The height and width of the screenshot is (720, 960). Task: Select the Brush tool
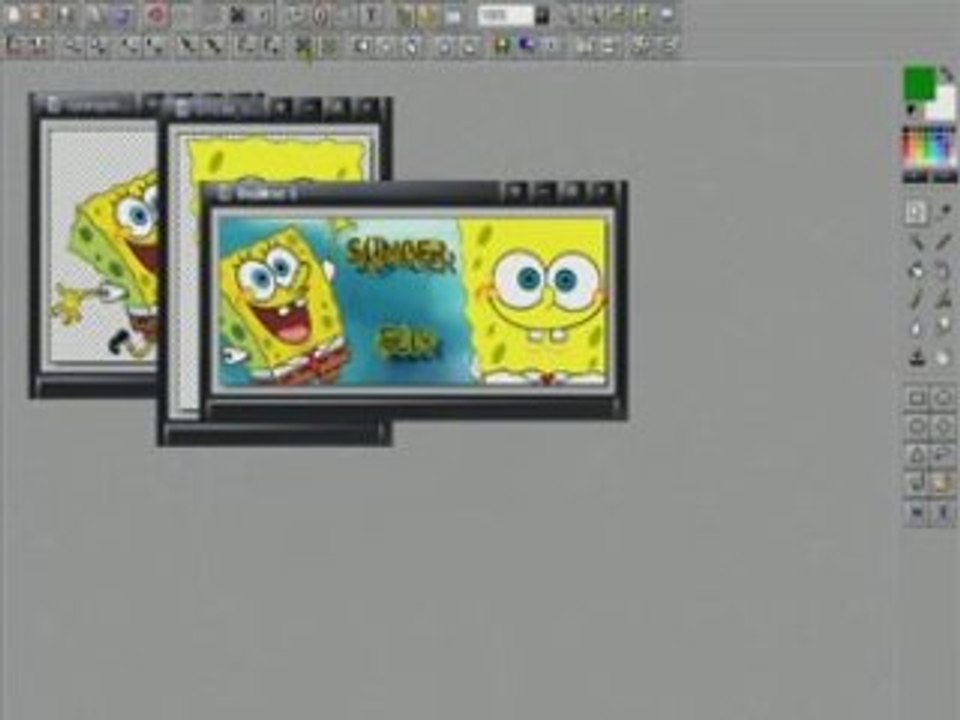click(916, 299)
